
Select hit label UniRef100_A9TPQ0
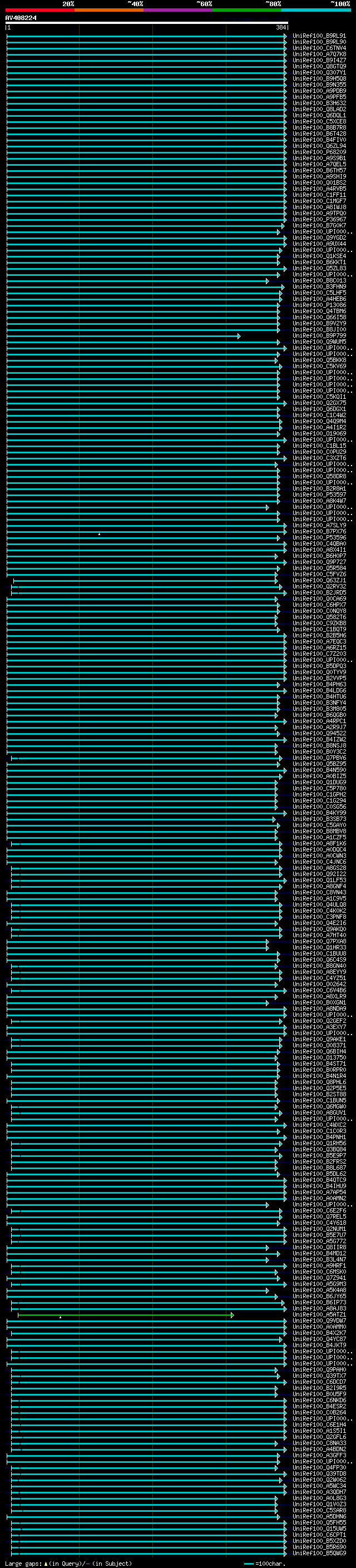point(319,214)
